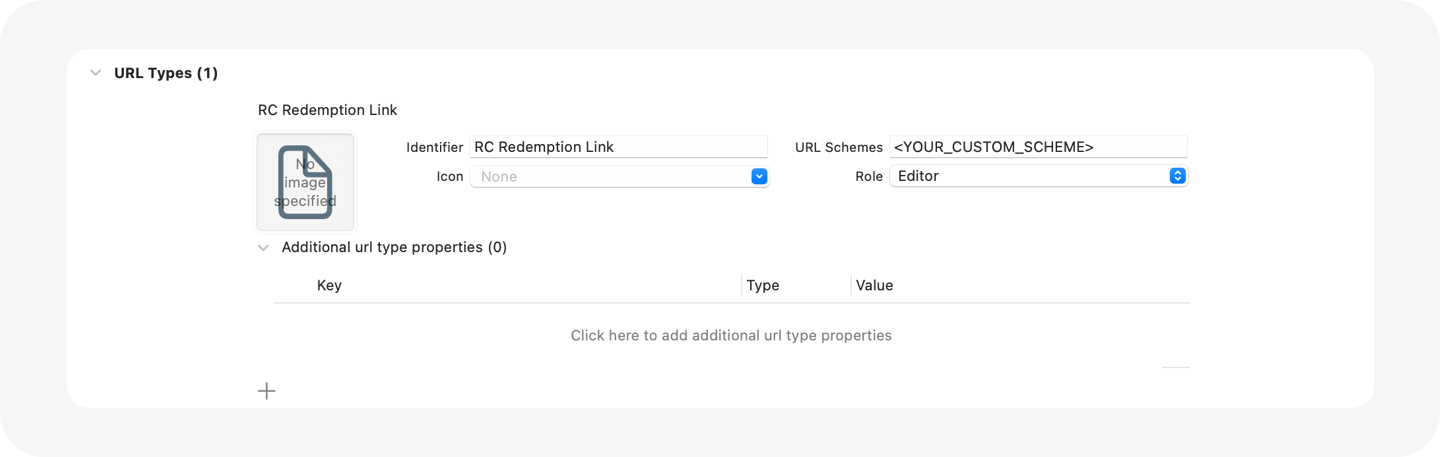
Task: Click the Role popup up-down arrows
Action: coord(1177,176)
